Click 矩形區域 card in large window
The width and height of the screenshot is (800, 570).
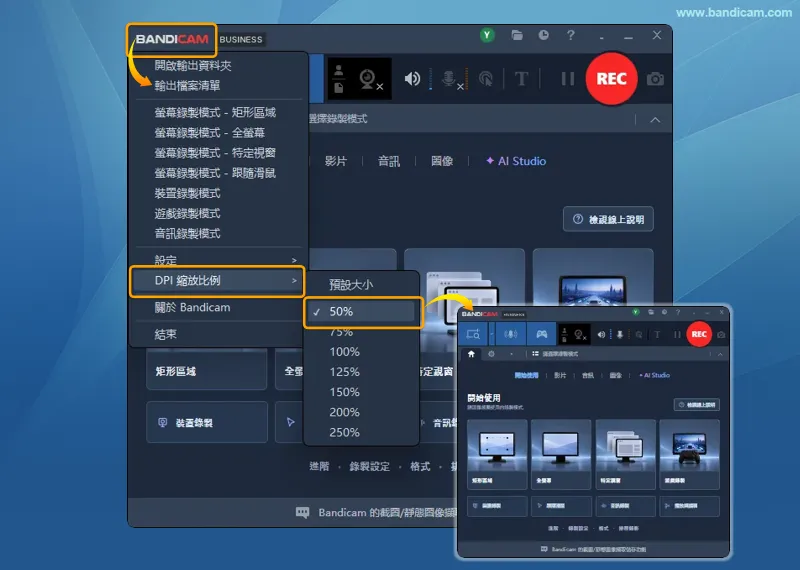pos(207,370)
